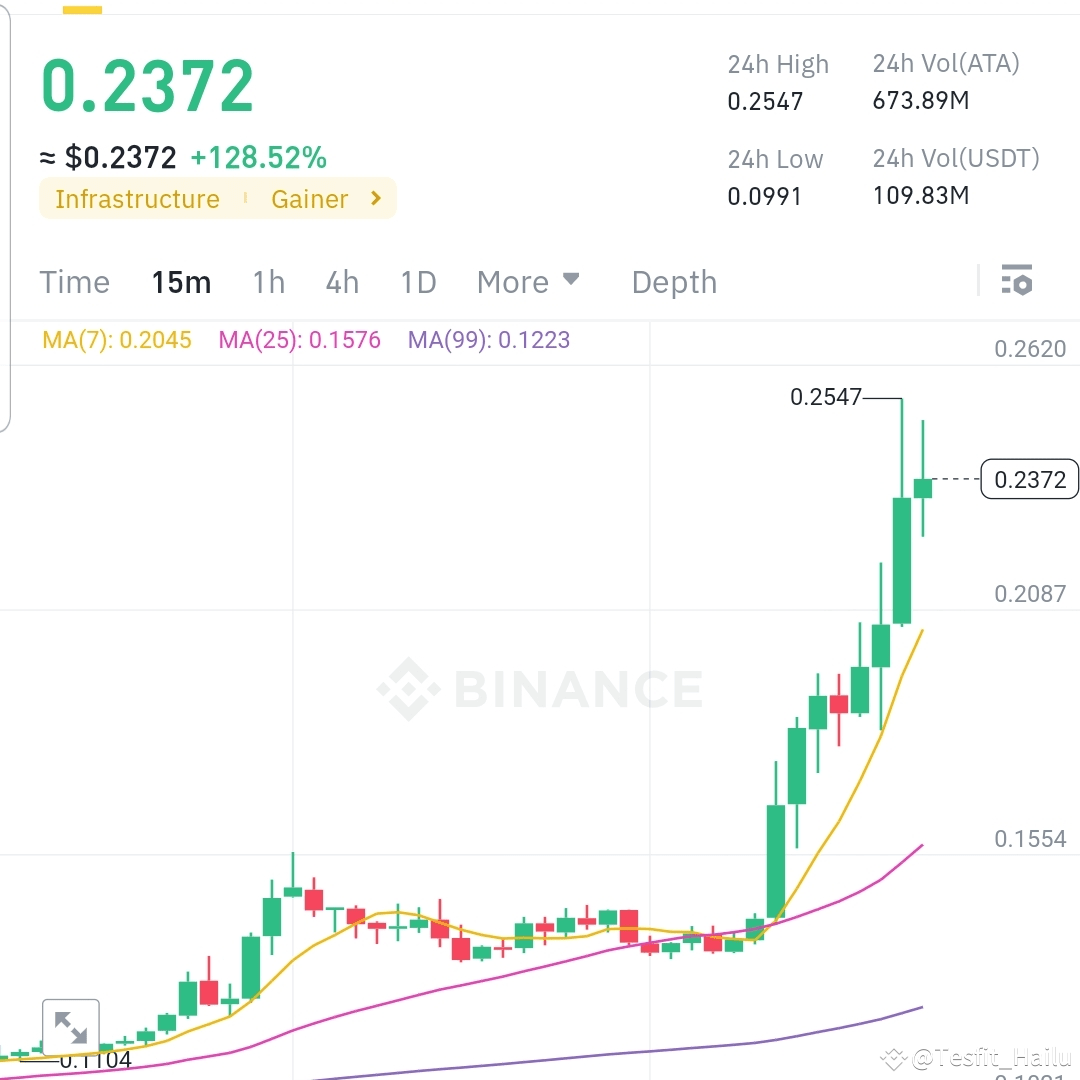Click the diamond icon next to @Tesfit_Hailu
This screenshot has height=1080, width=1080.
pyautogui.click(x=893, y=1057)
